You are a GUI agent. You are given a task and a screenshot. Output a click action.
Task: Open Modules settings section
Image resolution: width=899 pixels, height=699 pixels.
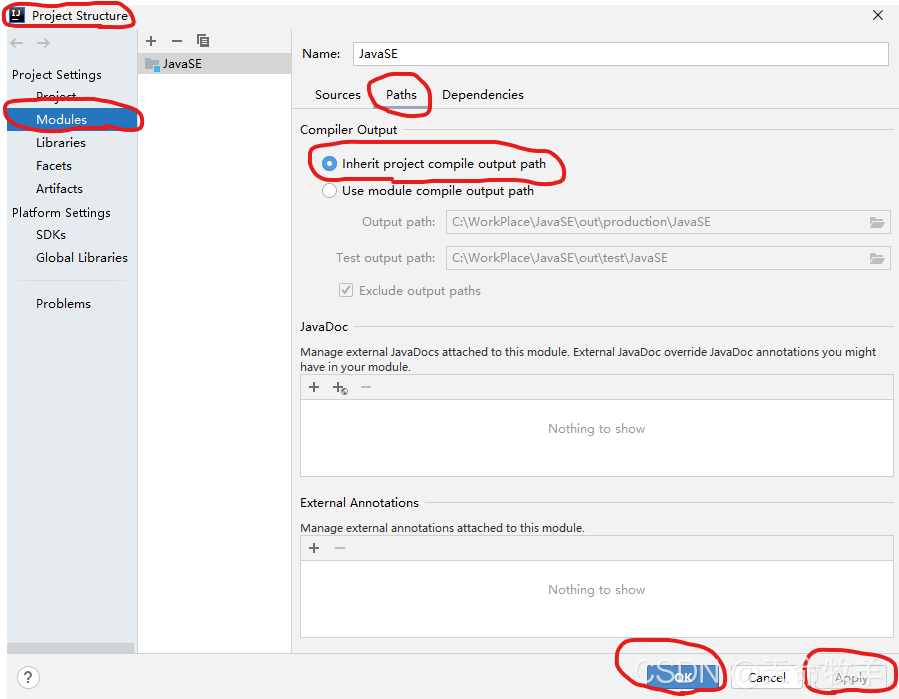72,119
